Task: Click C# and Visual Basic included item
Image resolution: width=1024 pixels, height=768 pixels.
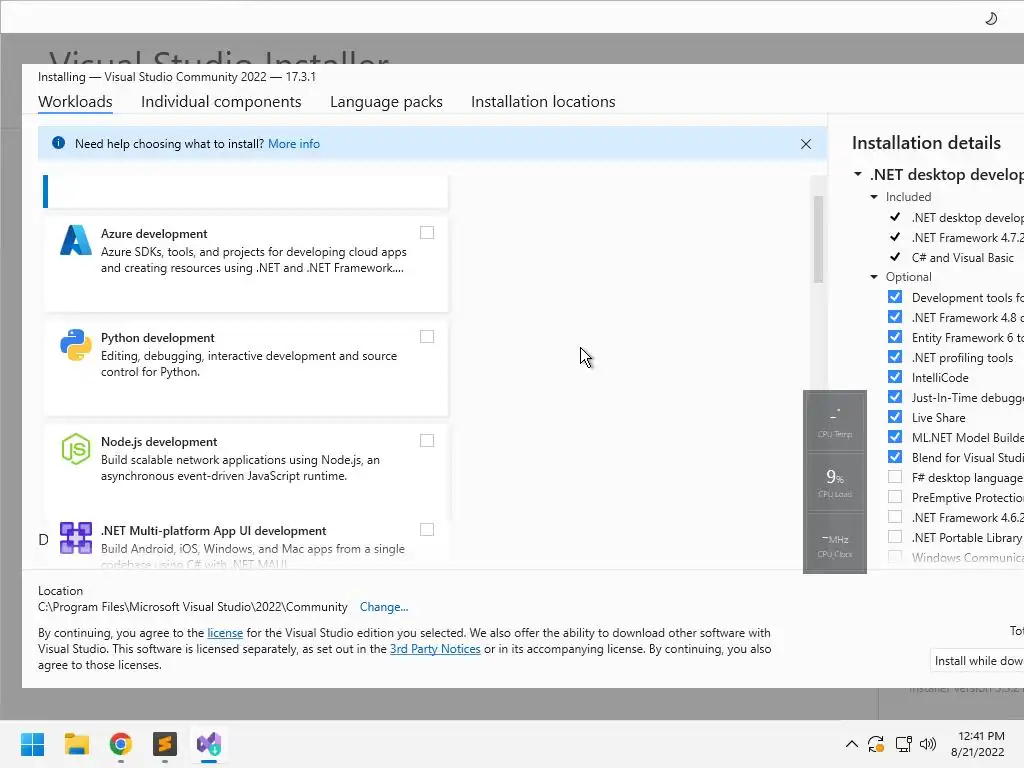Action: pos(963,258)
